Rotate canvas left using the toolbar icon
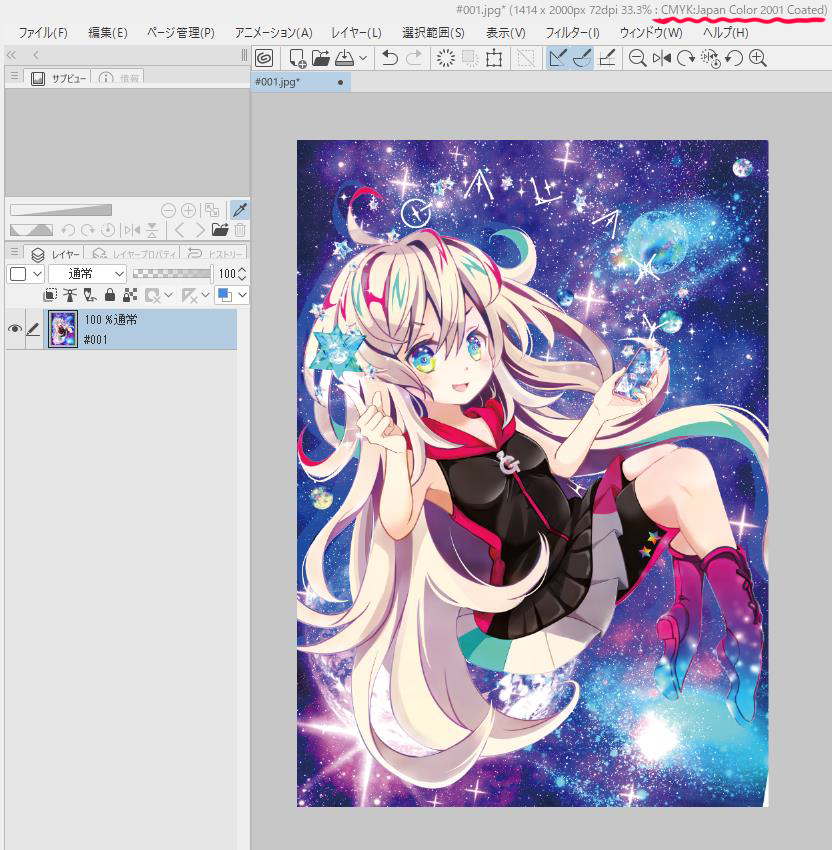The width and height of the screenshot is (832, 850). point(733,58)
